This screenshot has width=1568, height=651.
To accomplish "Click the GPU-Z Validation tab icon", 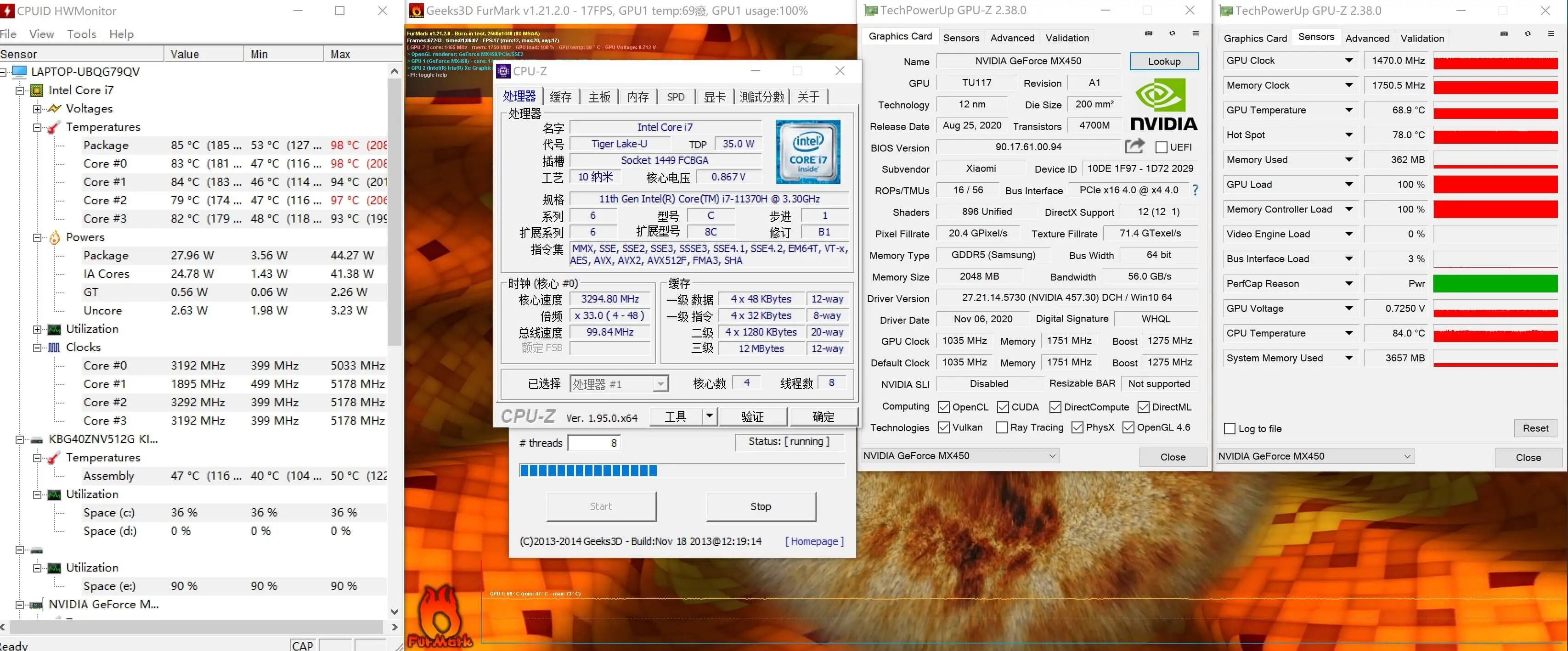I will [x=1064, y=38].
